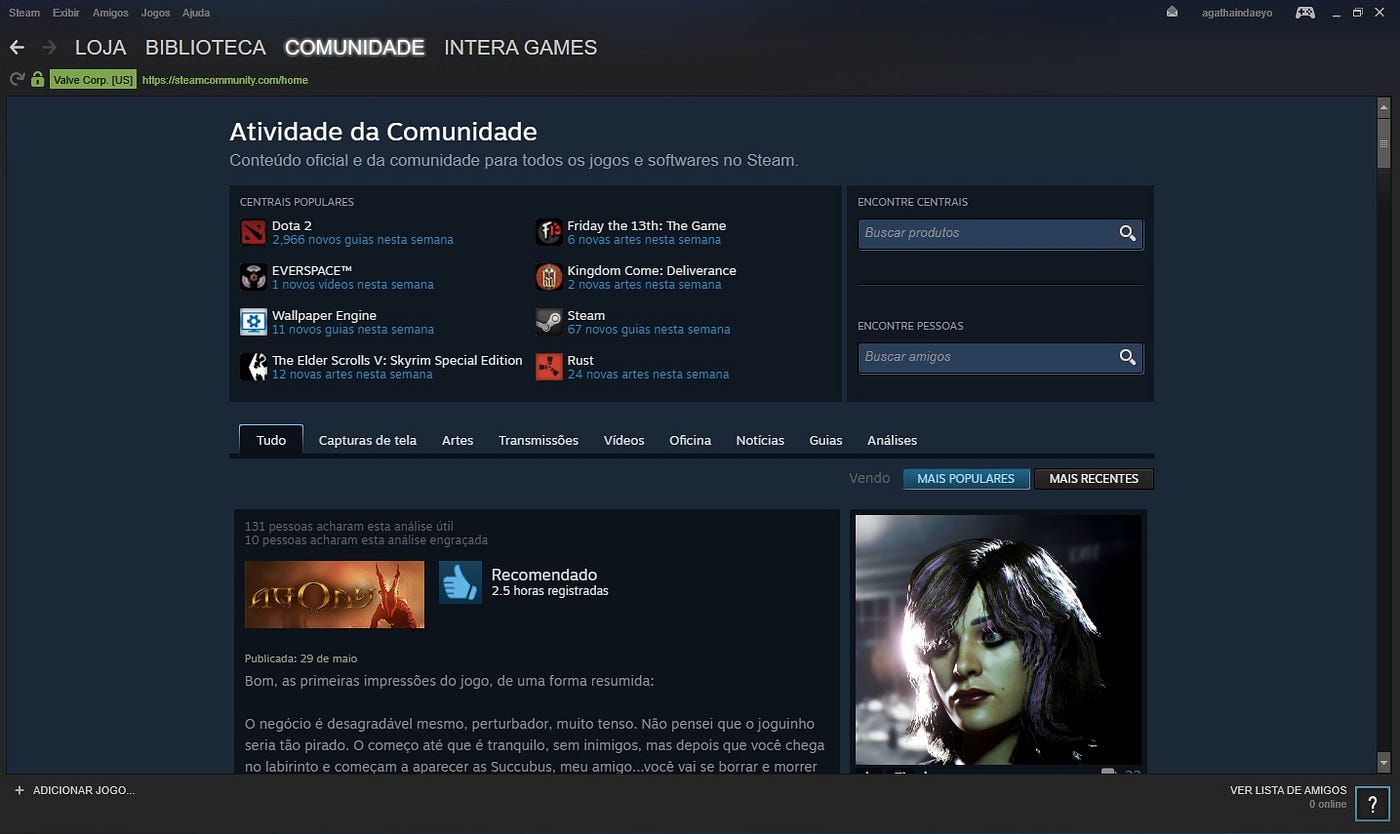This screenshot has width=1400, height=834.
Task: Open 1 novos vídeos nesta semana
Action: (x=353, y=285)
